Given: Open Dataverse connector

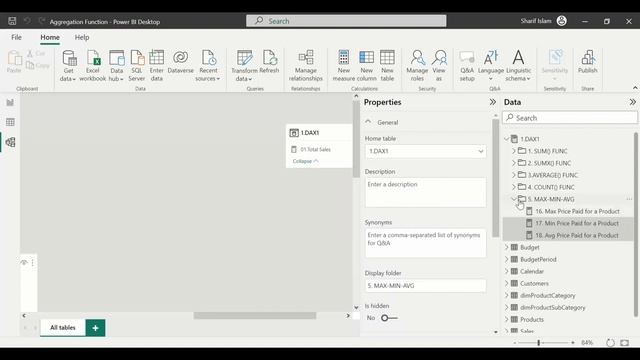Looking at the screenshot, I should (x=180, y=62).
